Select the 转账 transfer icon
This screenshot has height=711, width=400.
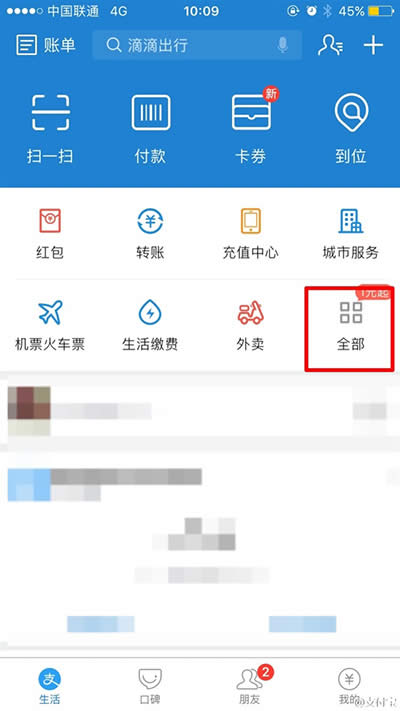[150, 221]
